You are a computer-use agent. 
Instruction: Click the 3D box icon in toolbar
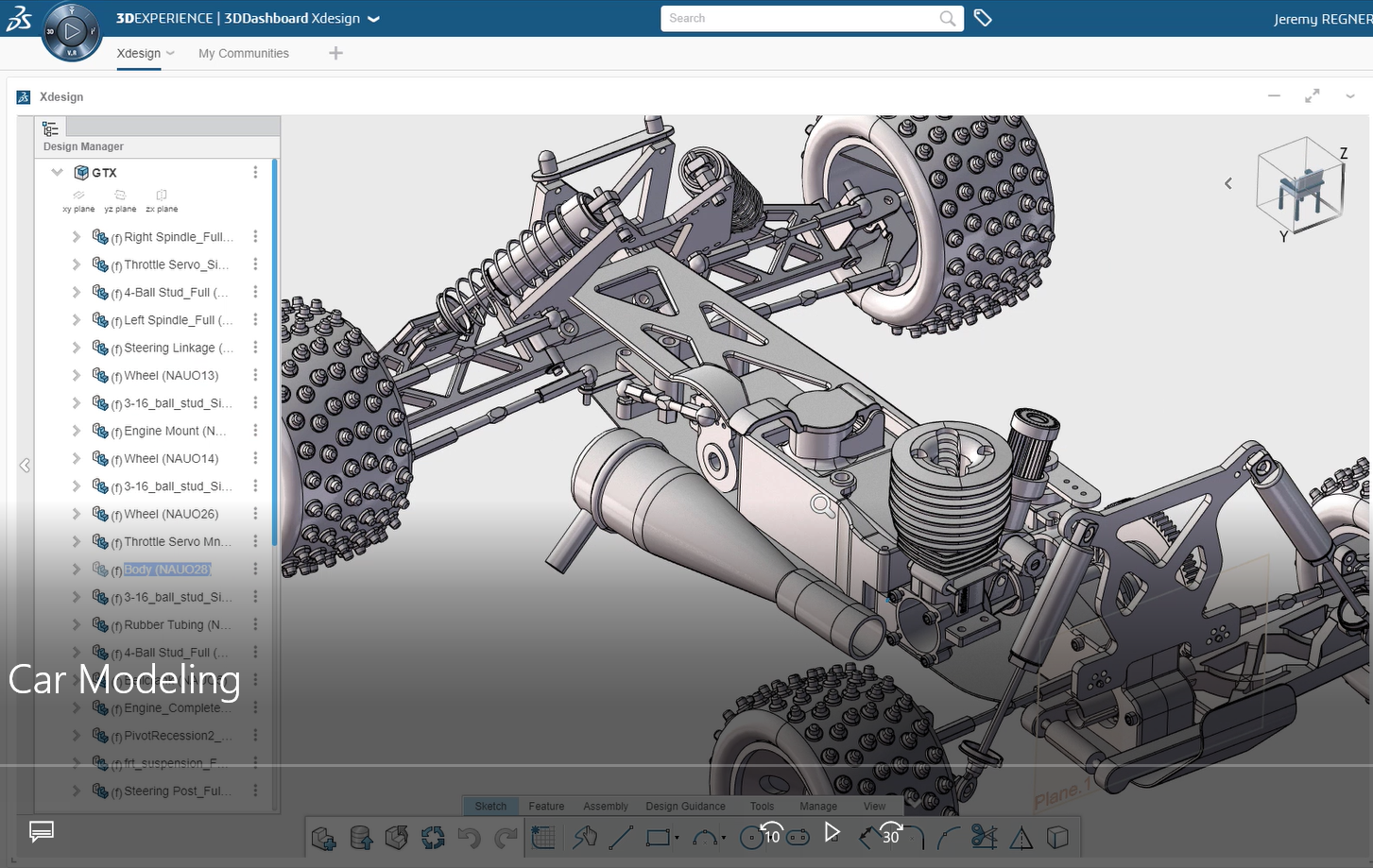click(1057, 838)
